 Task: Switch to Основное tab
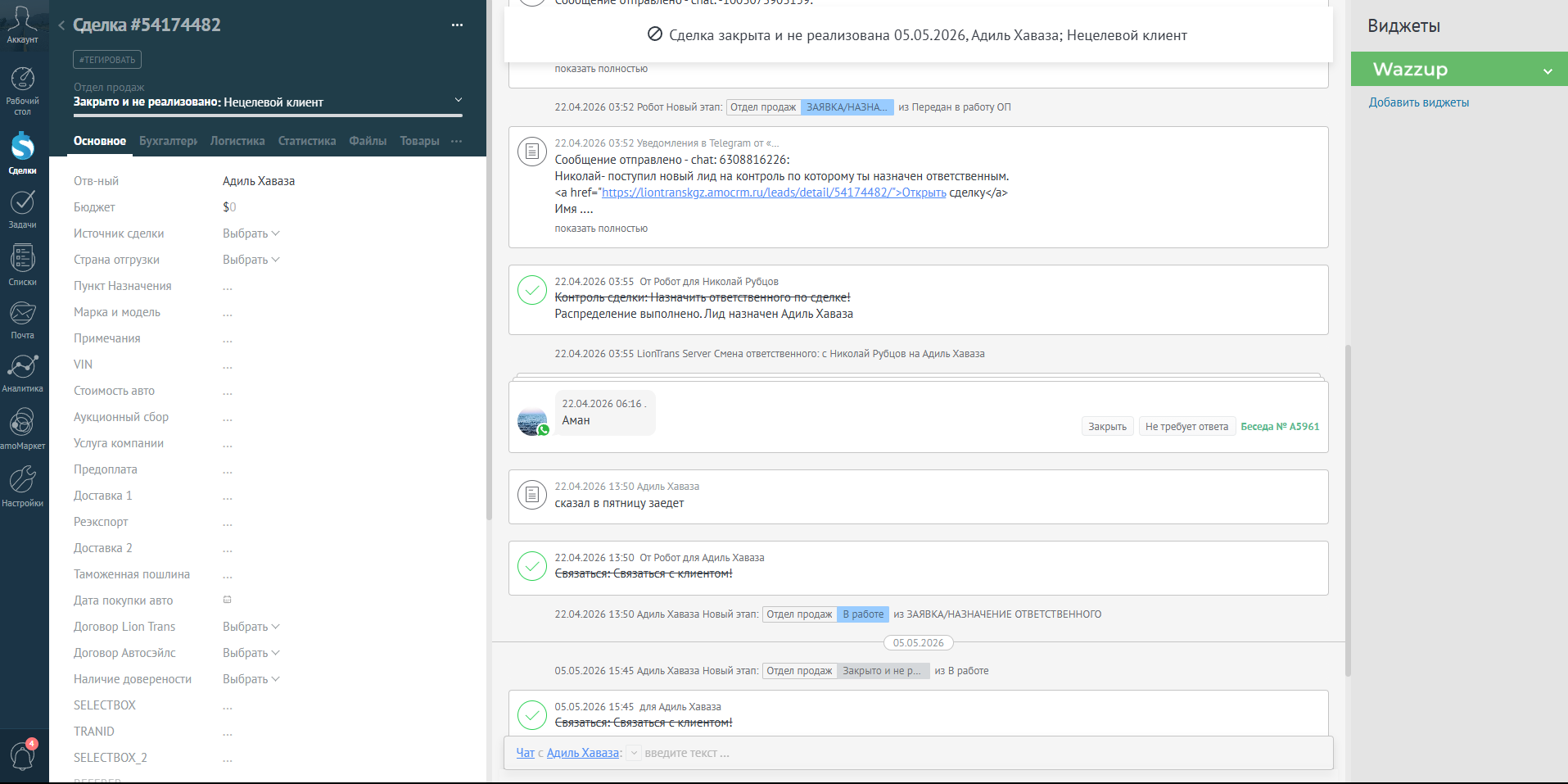point(100,141)
